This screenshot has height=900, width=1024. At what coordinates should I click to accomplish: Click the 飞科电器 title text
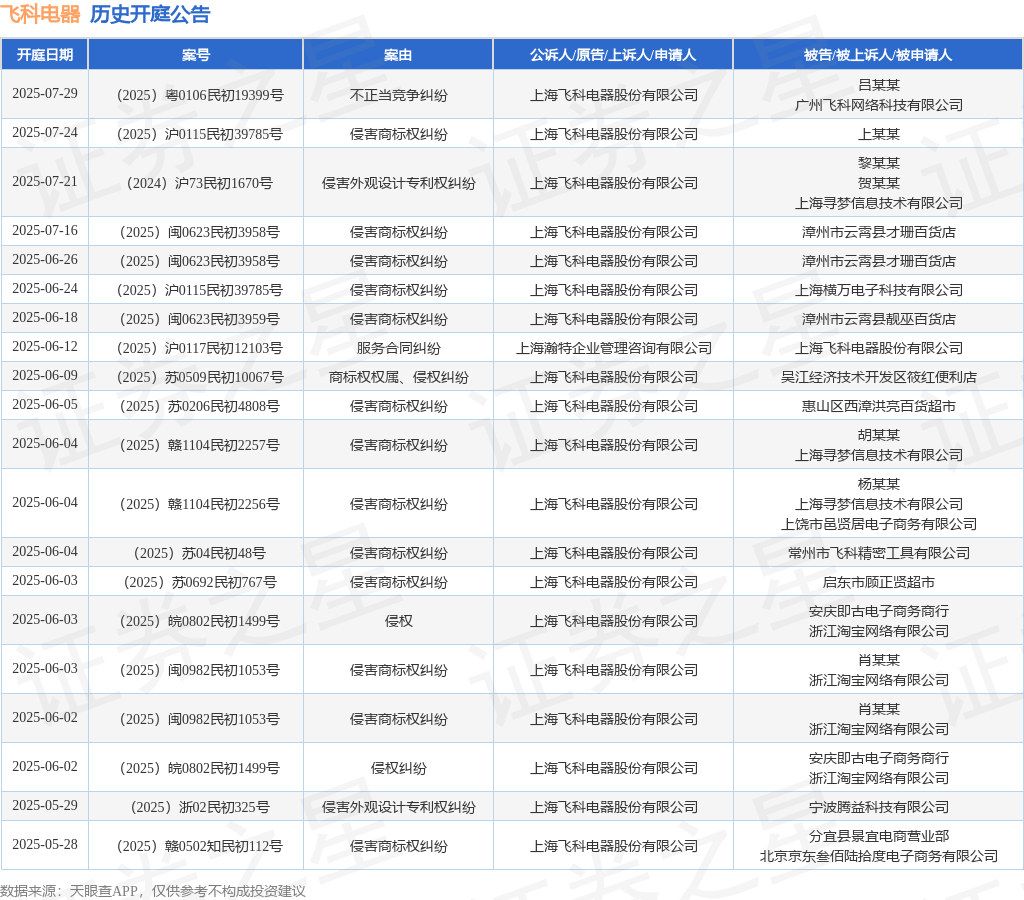coord(40,14)
